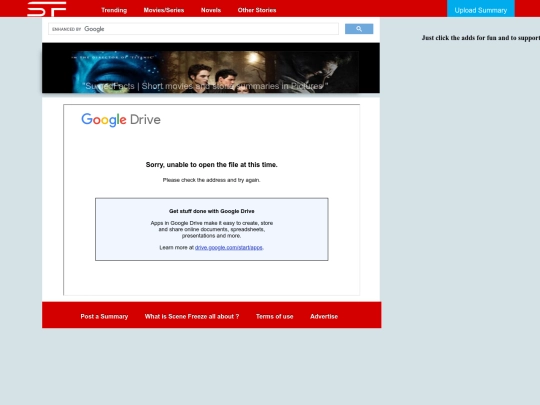Click the Upload Summary button
The width and height of the screenshot is (540, 405).
coord(480,9)
